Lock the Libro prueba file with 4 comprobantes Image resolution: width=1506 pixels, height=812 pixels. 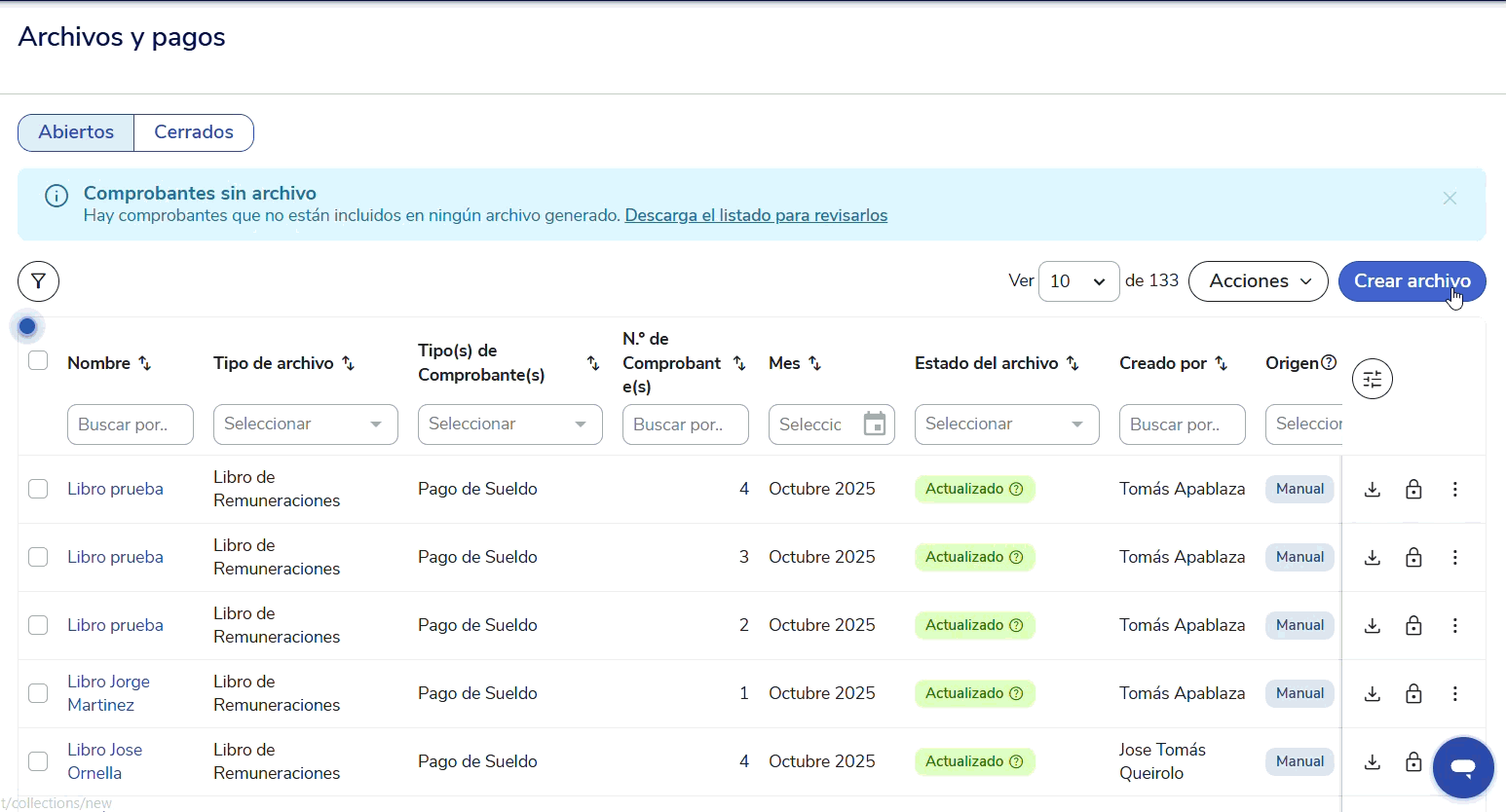(1413, 489)
